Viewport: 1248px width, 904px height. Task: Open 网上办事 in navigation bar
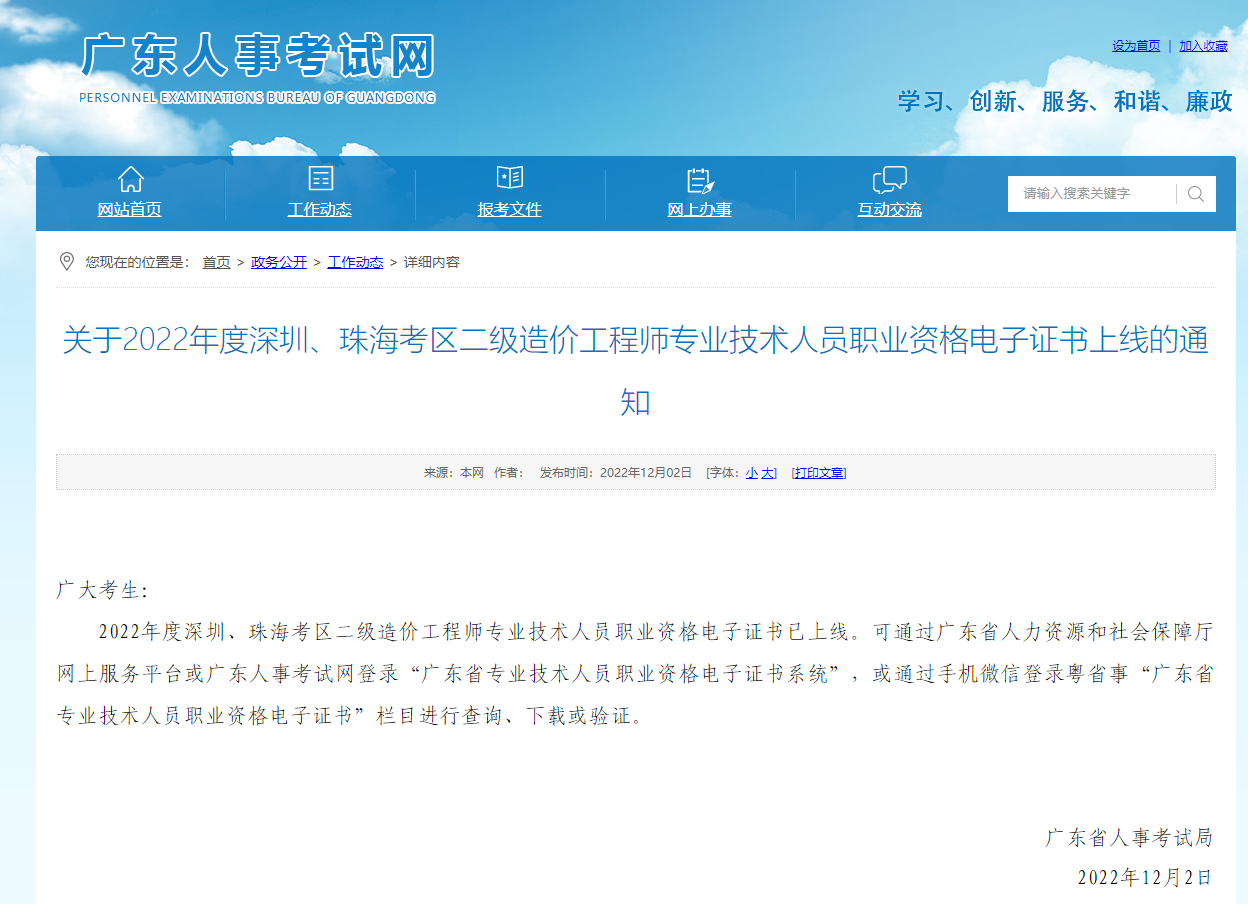[700, 210]
